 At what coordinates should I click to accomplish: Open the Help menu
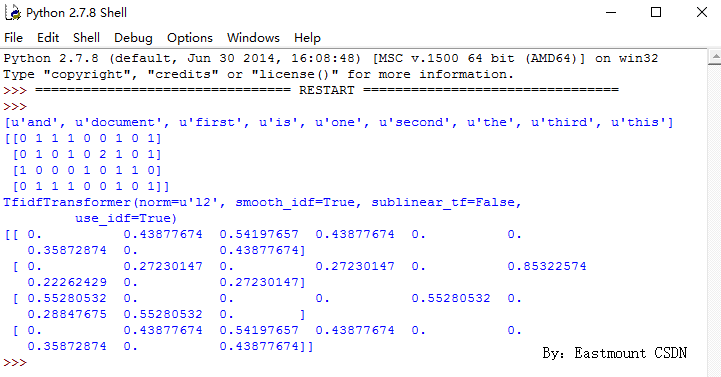pos(307,38)
